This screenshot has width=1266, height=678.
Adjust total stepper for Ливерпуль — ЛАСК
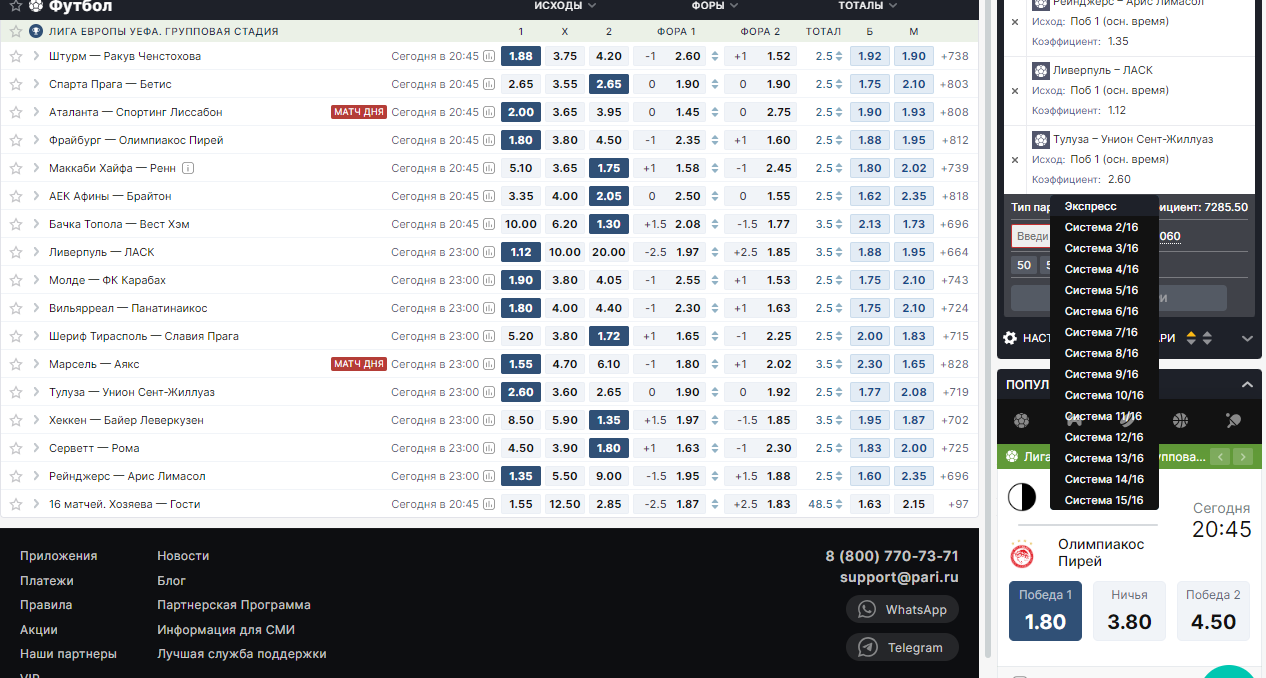coord(839,252)
